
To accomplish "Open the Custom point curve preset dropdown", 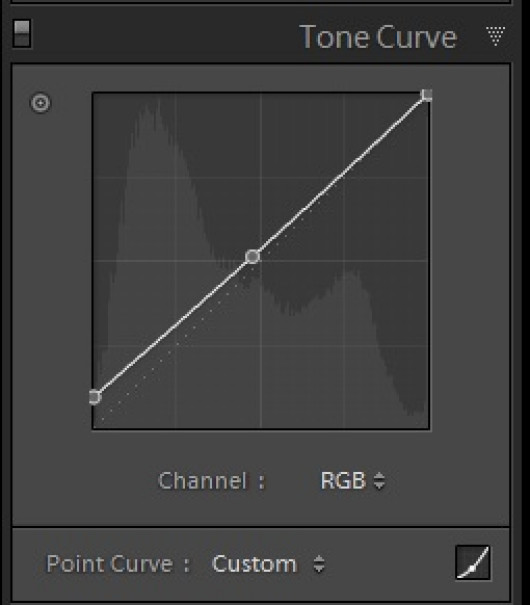I will (x=268, y=564).
